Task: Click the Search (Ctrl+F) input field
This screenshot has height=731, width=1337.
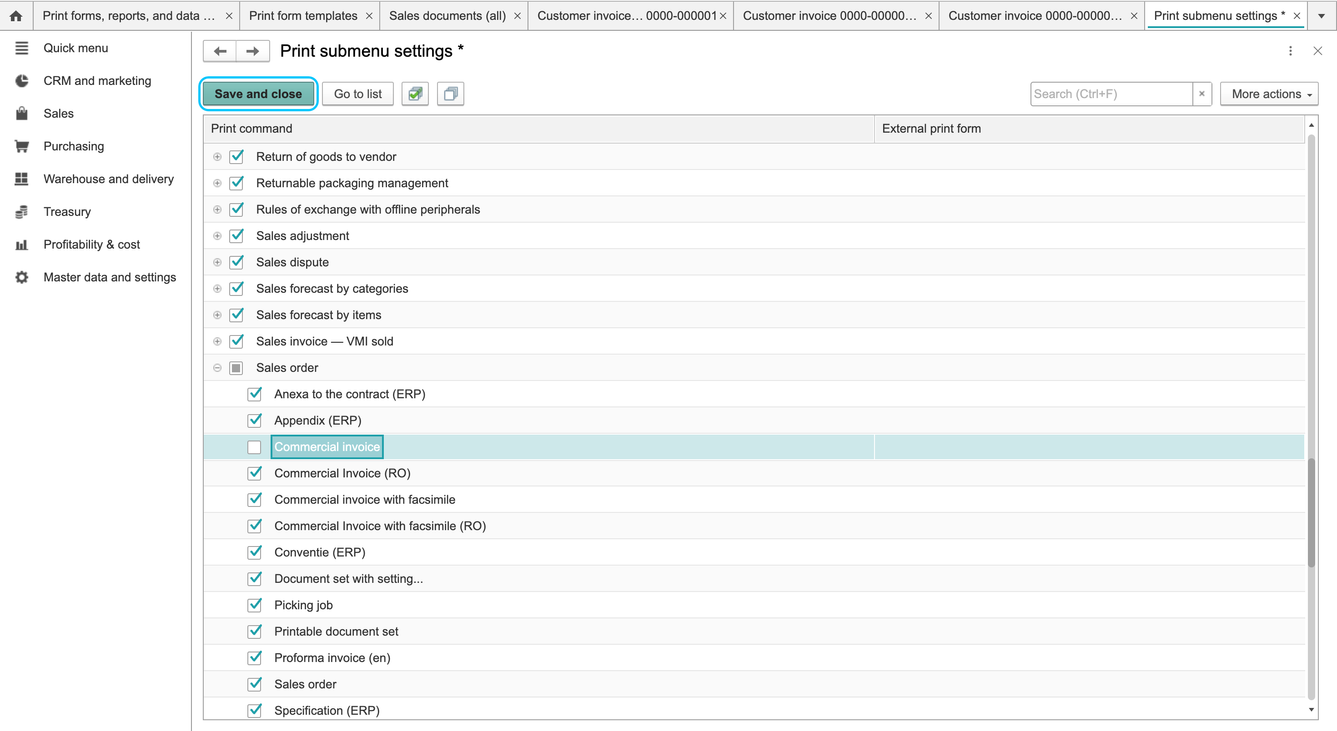Action: pos(1111,94)
